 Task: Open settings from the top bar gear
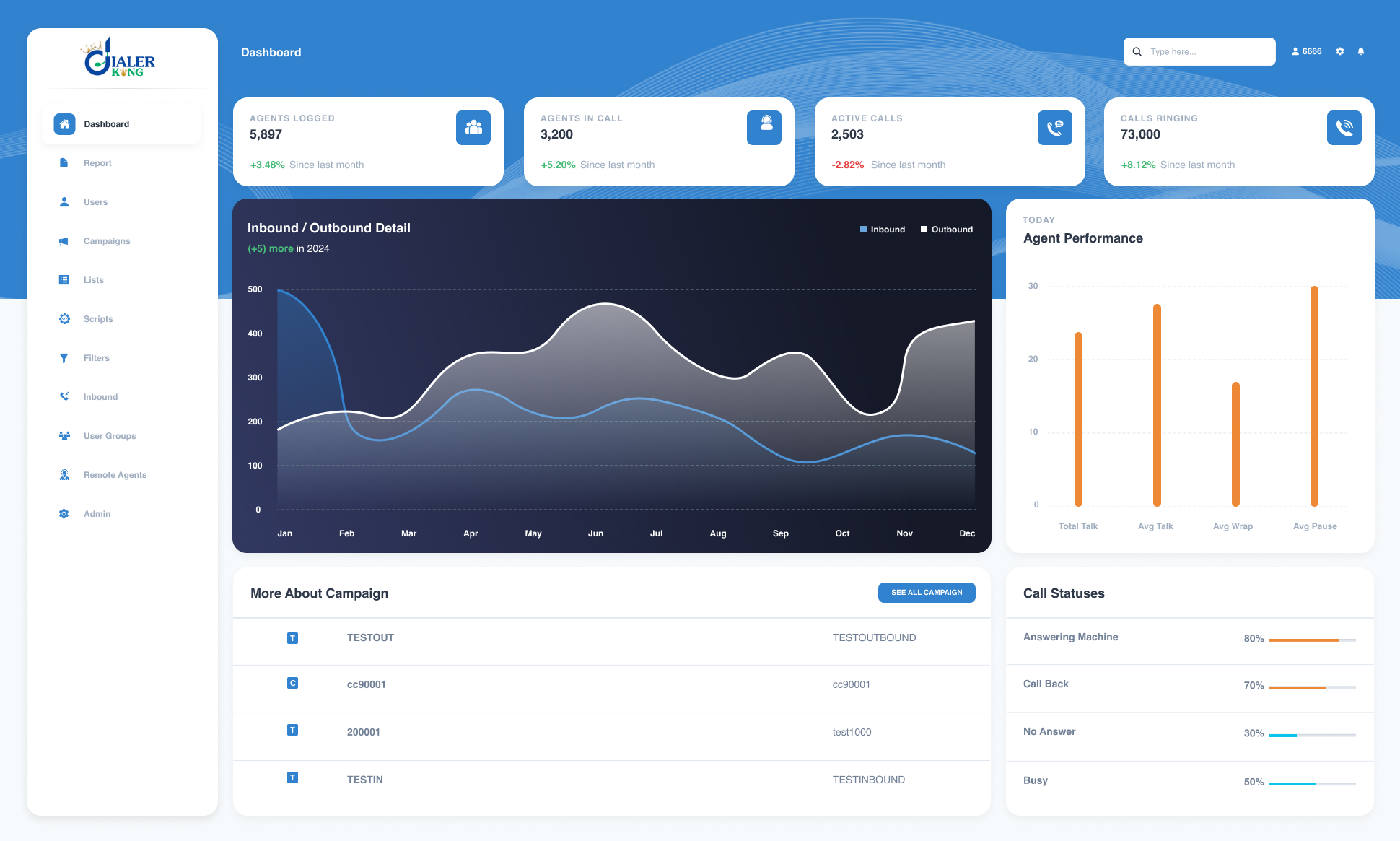click(1340, 51)
